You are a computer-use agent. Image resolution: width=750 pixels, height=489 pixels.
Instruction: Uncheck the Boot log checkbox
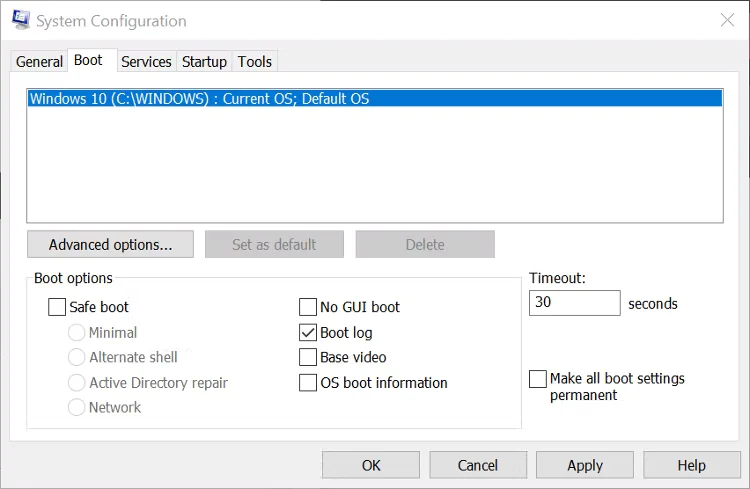[x=308, y=333]
